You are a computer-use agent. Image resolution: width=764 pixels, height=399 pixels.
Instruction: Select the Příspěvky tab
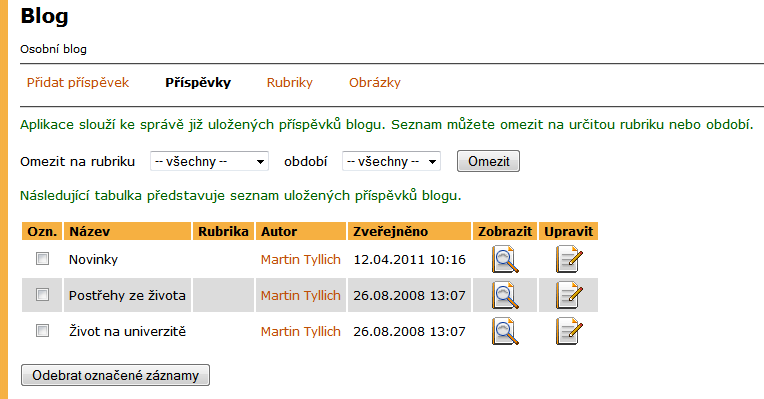tap(198, 82)
